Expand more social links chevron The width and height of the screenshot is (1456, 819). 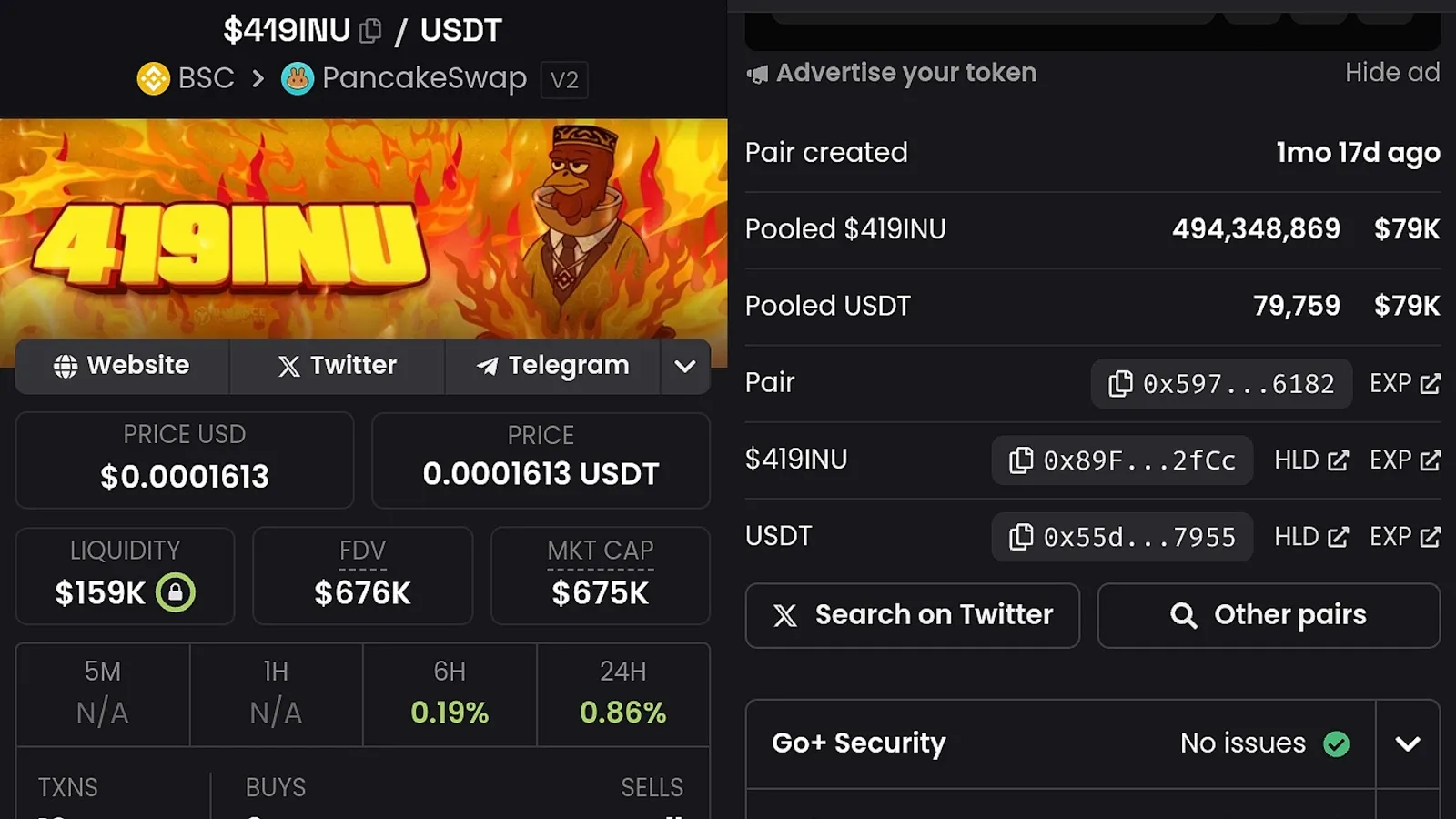[685, 366]
